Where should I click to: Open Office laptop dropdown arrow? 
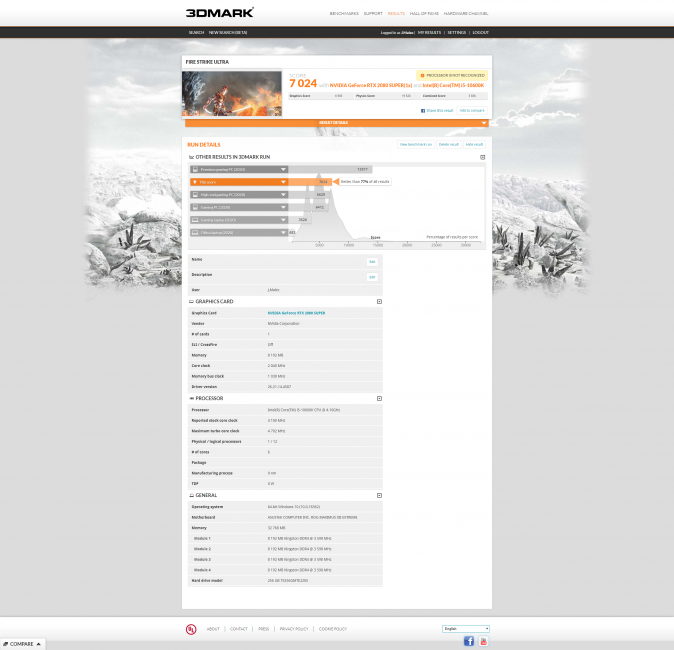[x=283, y=233]
